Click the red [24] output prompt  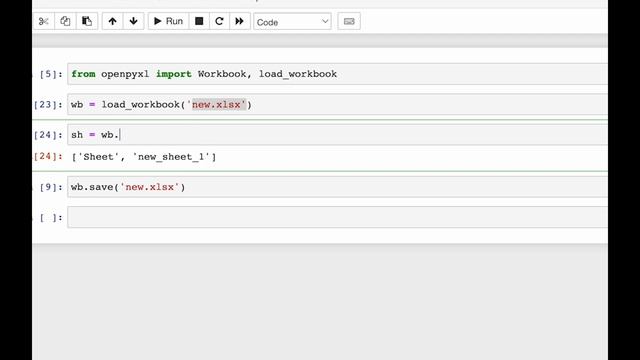[x=48, y=157]
